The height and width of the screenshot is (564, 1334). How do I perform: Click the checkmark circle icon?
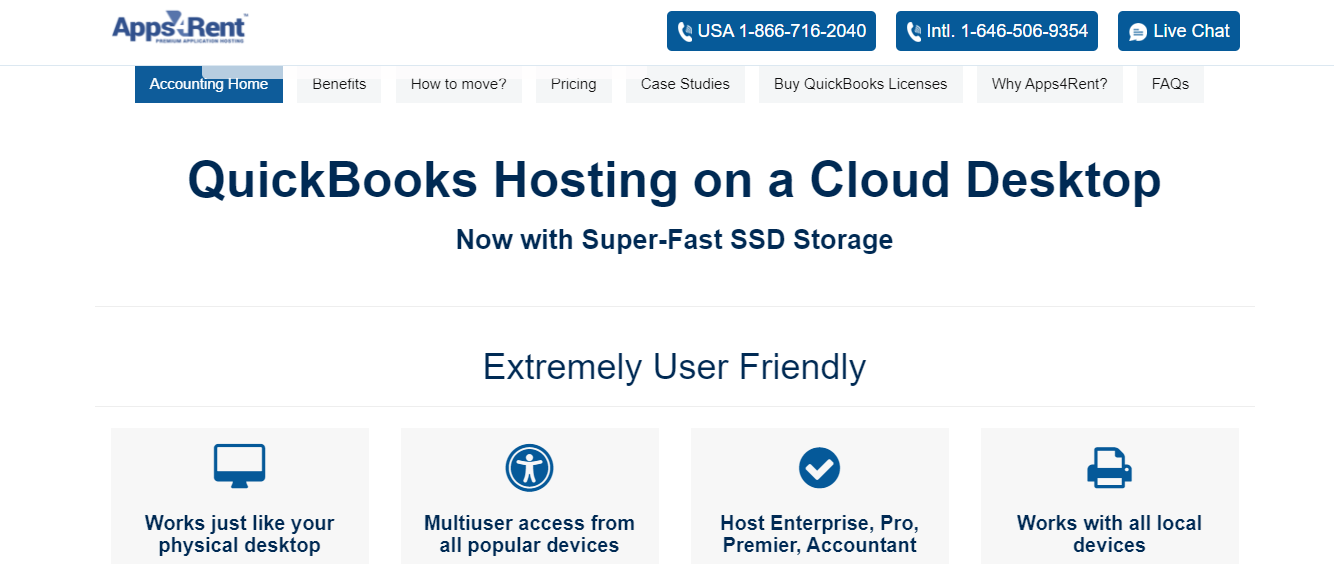[x=819, y=467]
